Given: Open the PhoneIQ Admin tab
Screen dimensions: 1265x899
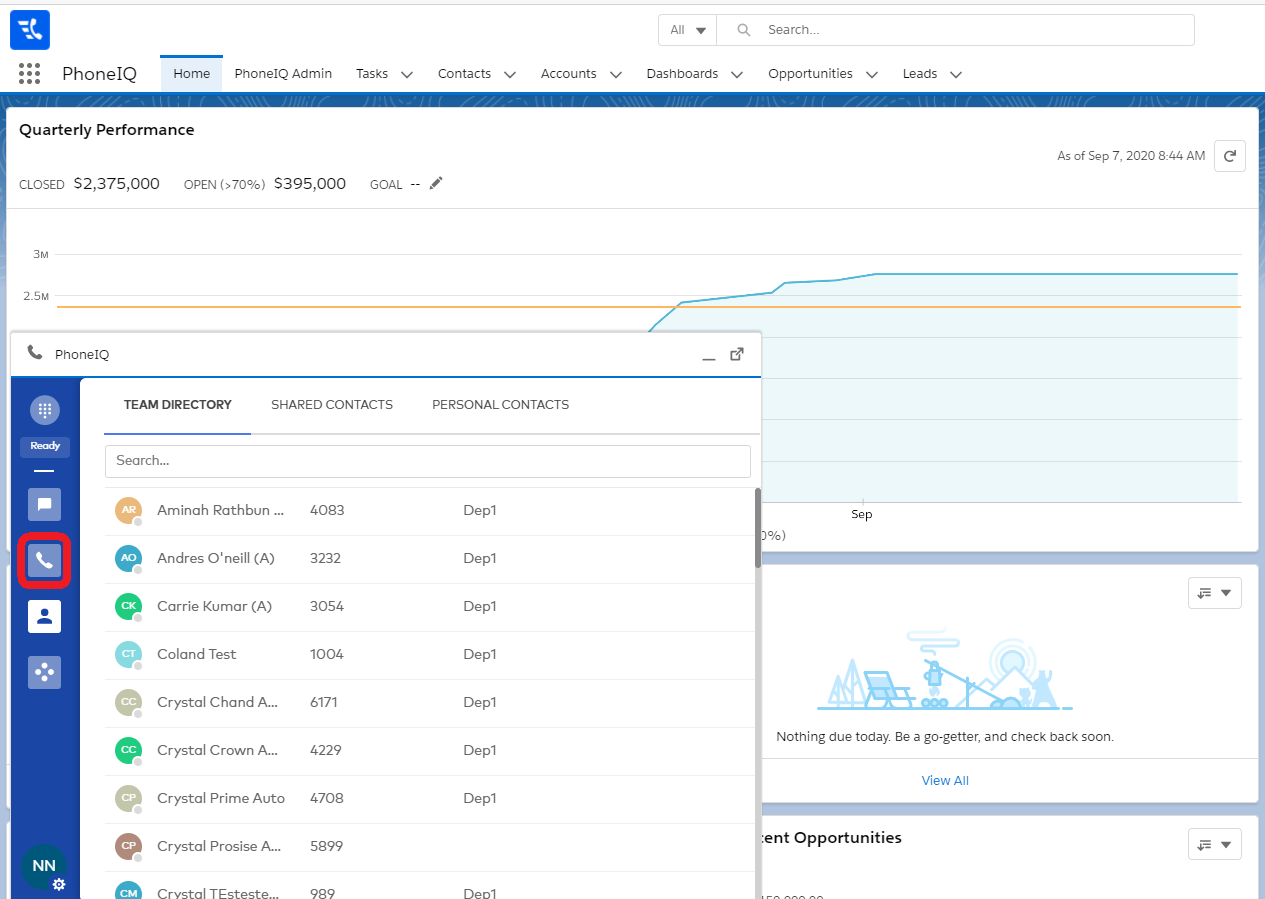Looking at the screenshot, I should [x=283, y=73].
